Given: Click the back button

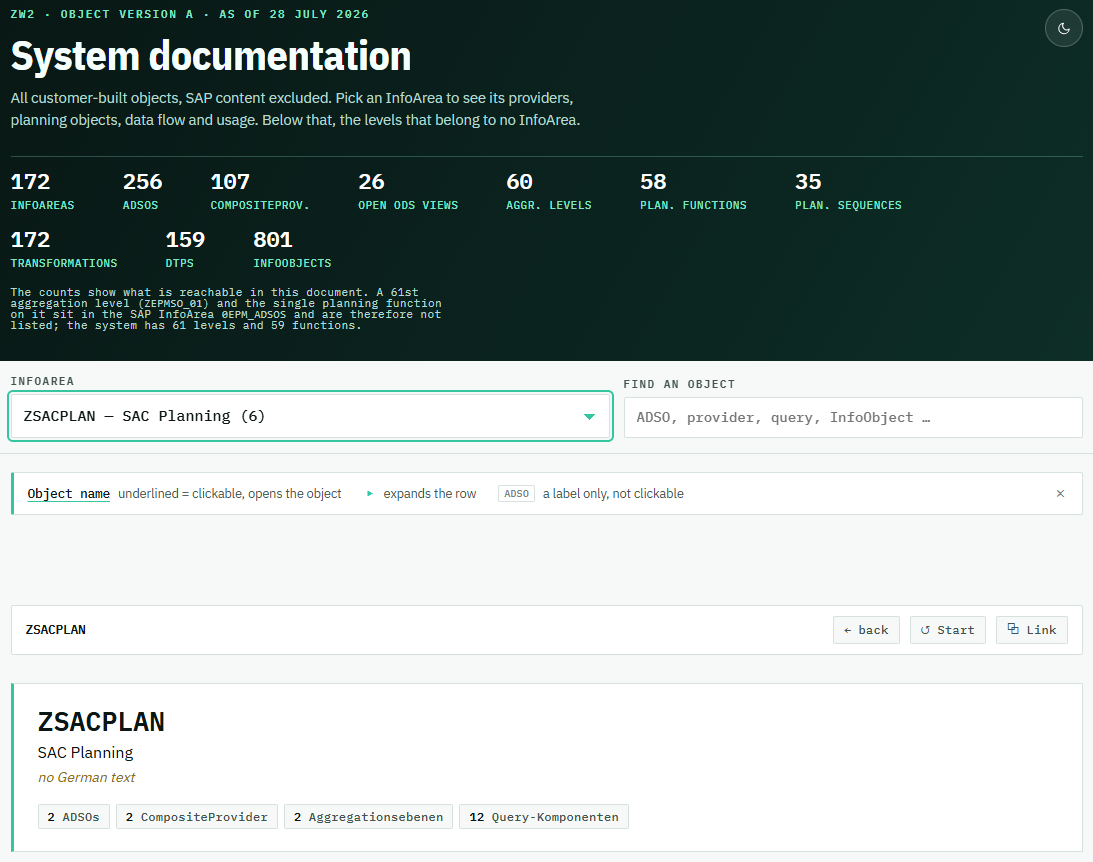Looking at the screenshot, I should pos(866,630).
